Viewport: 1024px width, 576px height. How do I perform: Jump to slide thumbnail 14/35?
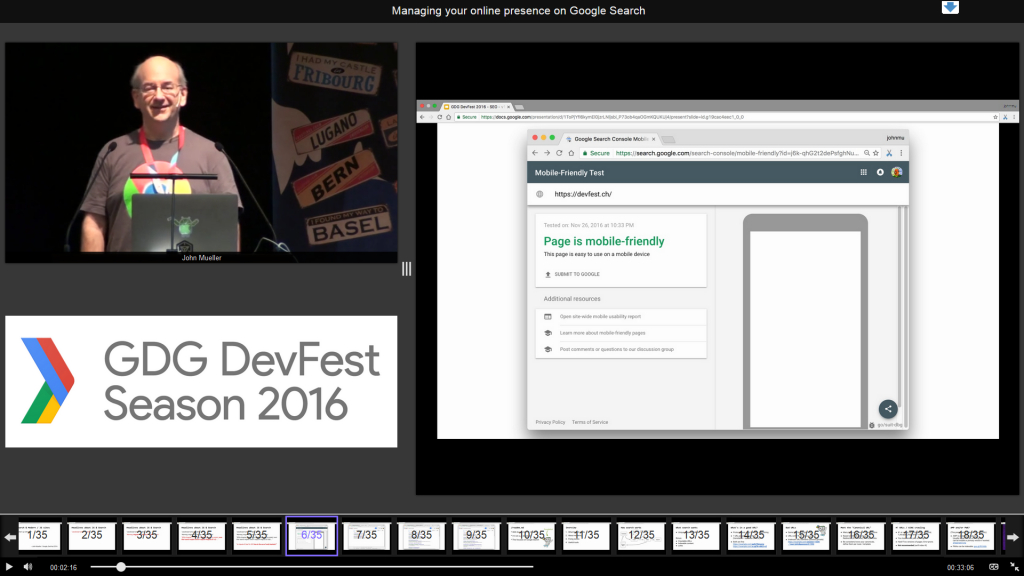[750, 536]
